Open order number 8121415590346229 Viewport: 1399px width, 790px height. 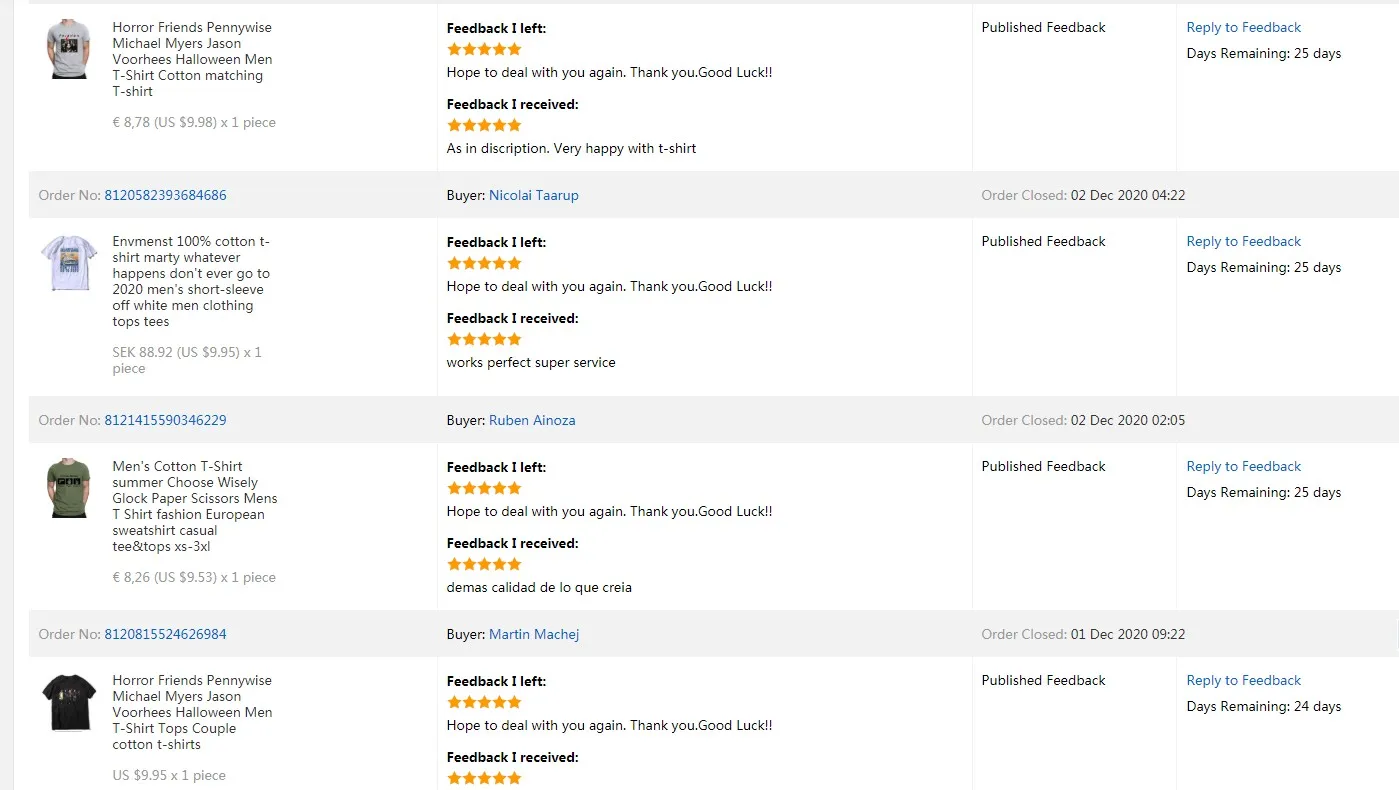165,420
